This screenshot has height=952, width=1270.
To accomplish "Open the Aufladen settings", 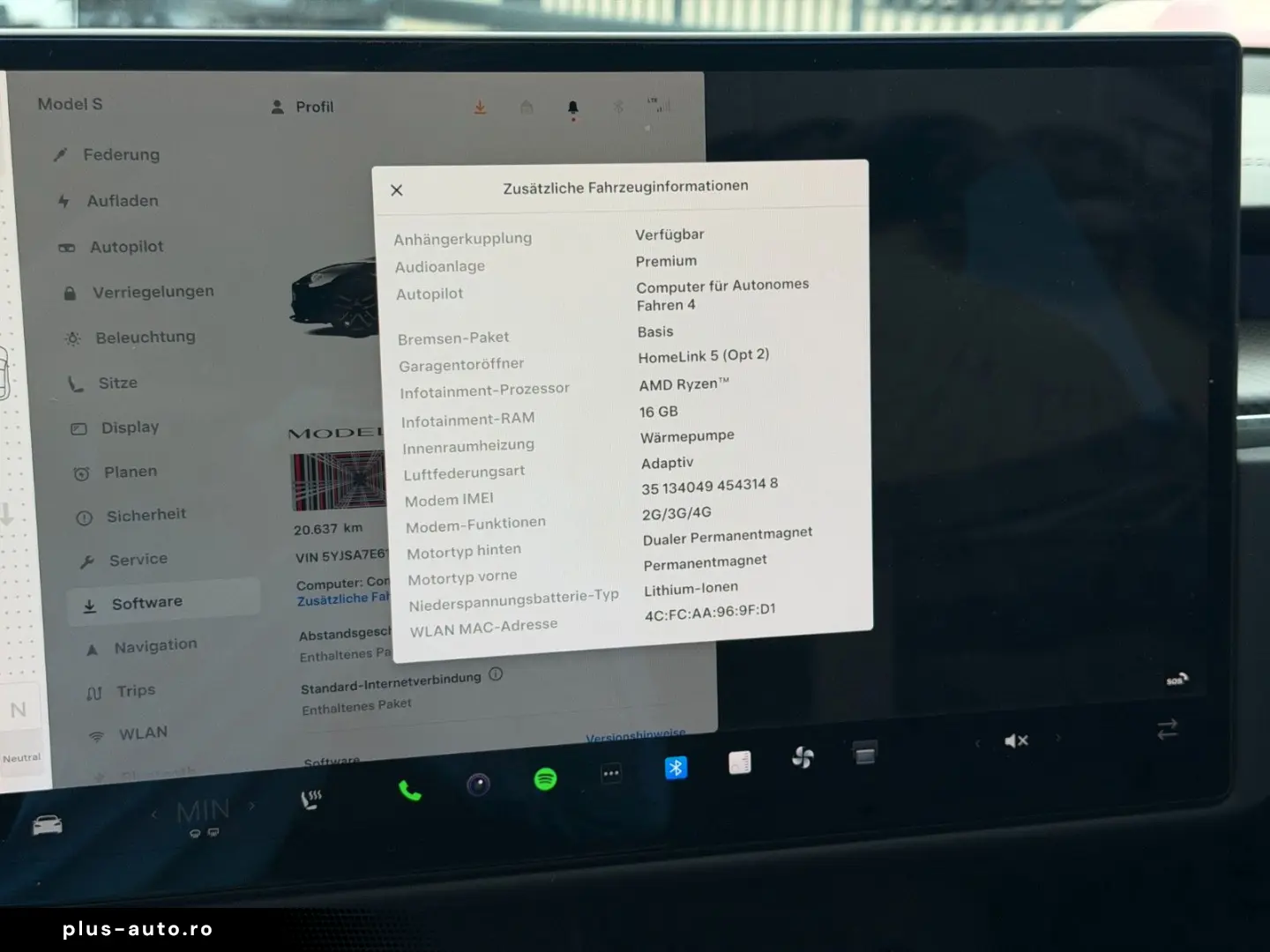I will pos(108,201).
